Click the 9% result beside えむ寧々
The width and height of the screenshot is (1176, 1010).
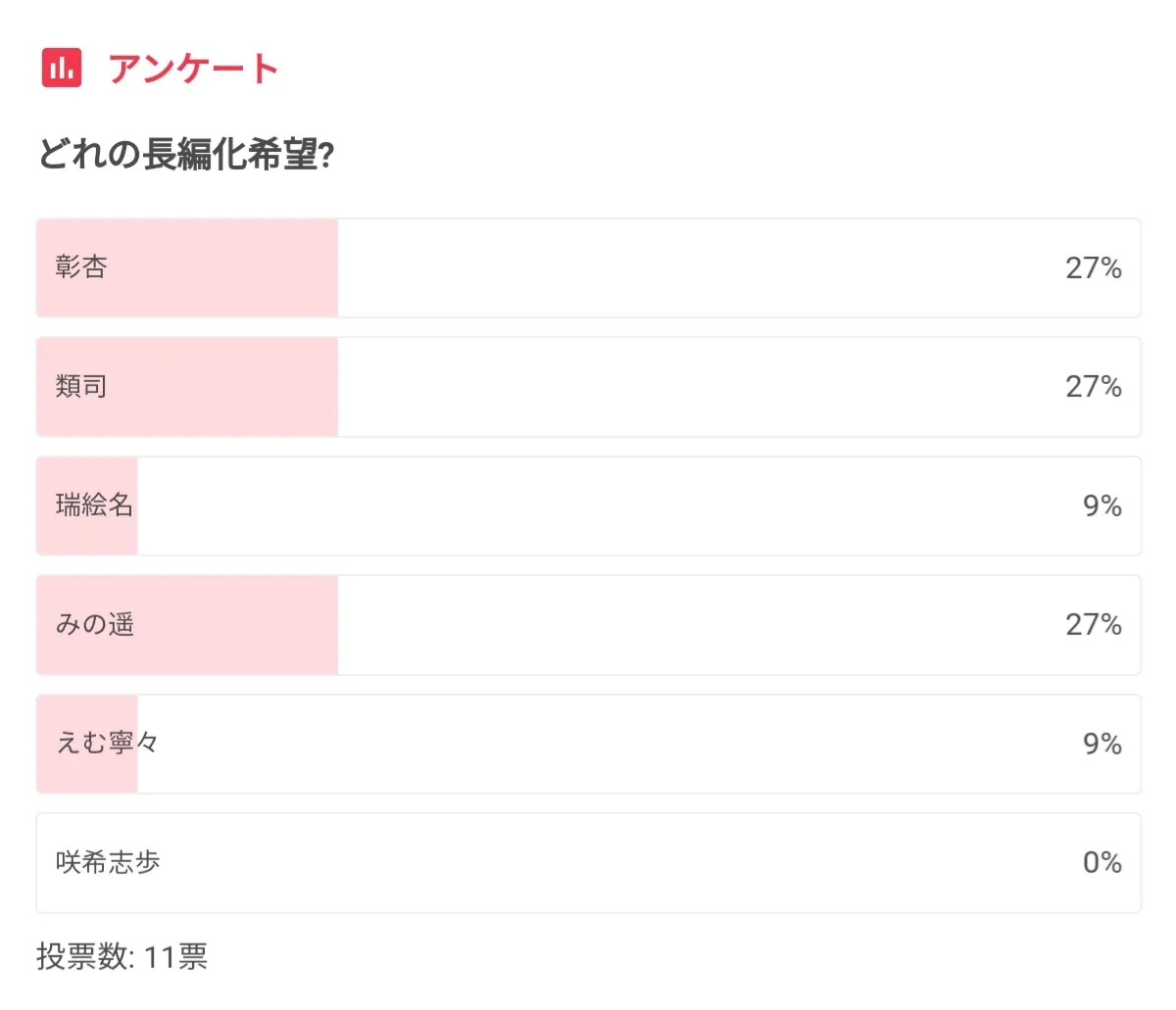[x=1102, y=744]
